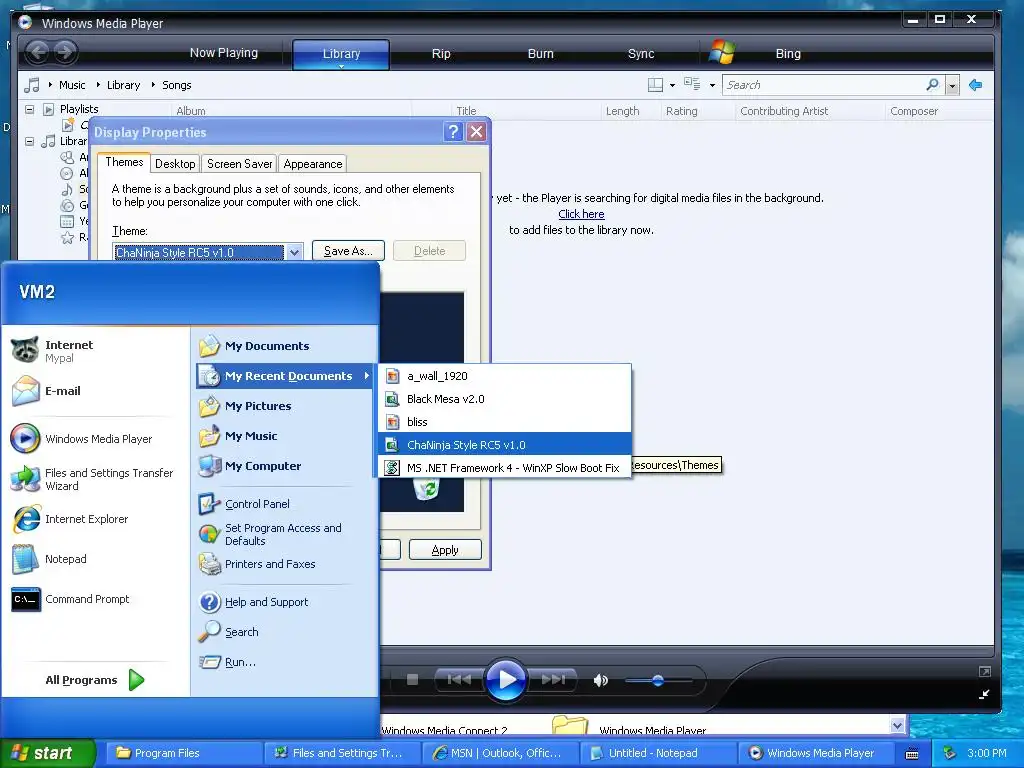The height and width of the screenshot is (768, 1024).
Task: Switch to the Now Playing tab
Action: [x=223, y=53]
